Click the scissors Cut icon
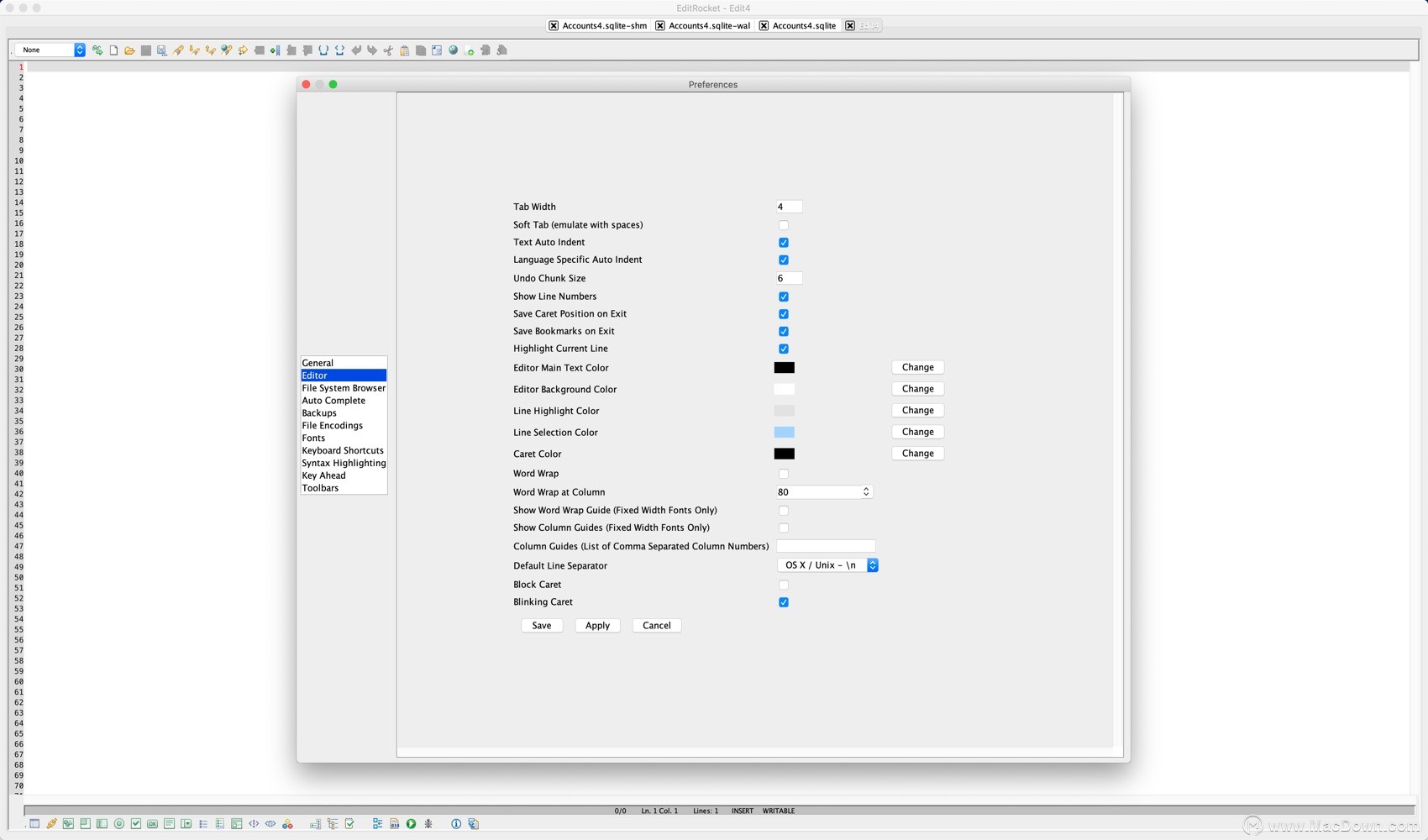The width and height of the screenshot is (1428, 840). click(x=388, y=50)
